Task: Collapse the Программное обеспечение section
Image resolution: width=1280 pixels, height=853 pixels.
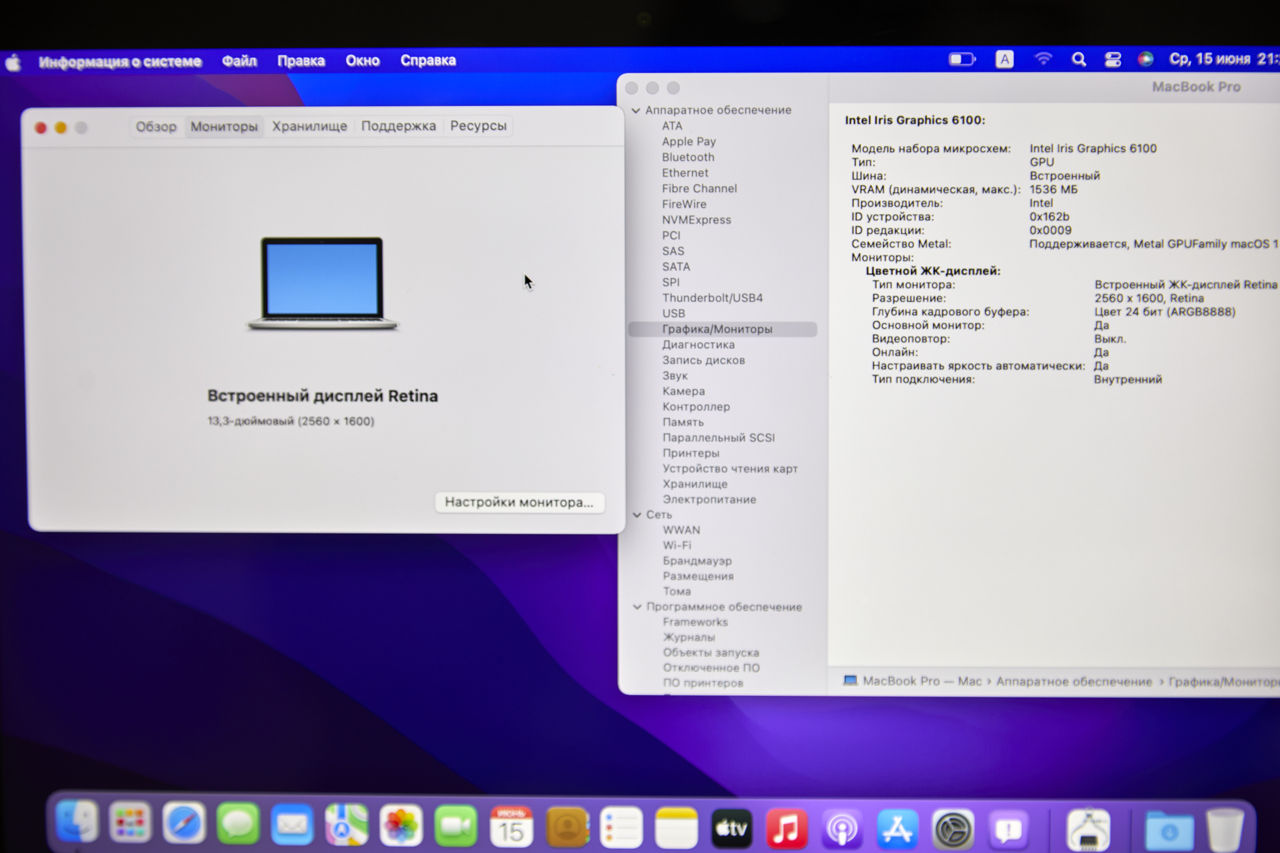Action: pos(636,606)
